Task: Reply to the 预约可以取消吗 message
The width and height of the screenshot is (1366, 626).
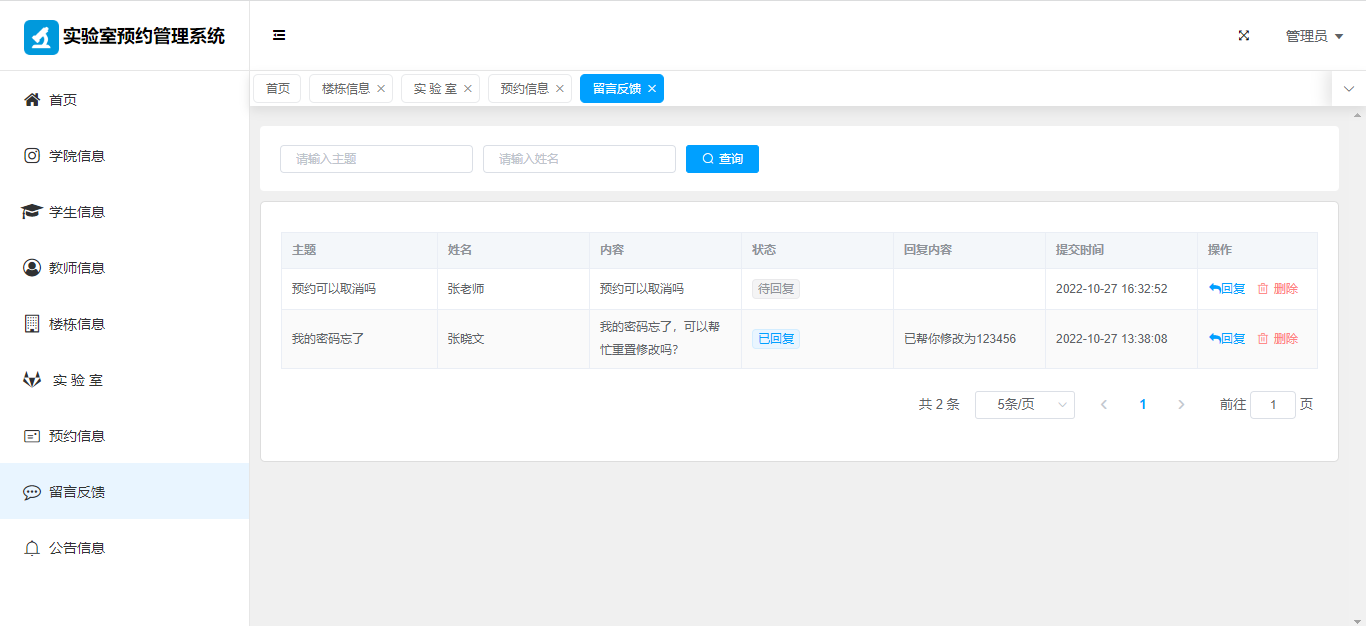Action: coord(1227,289)
